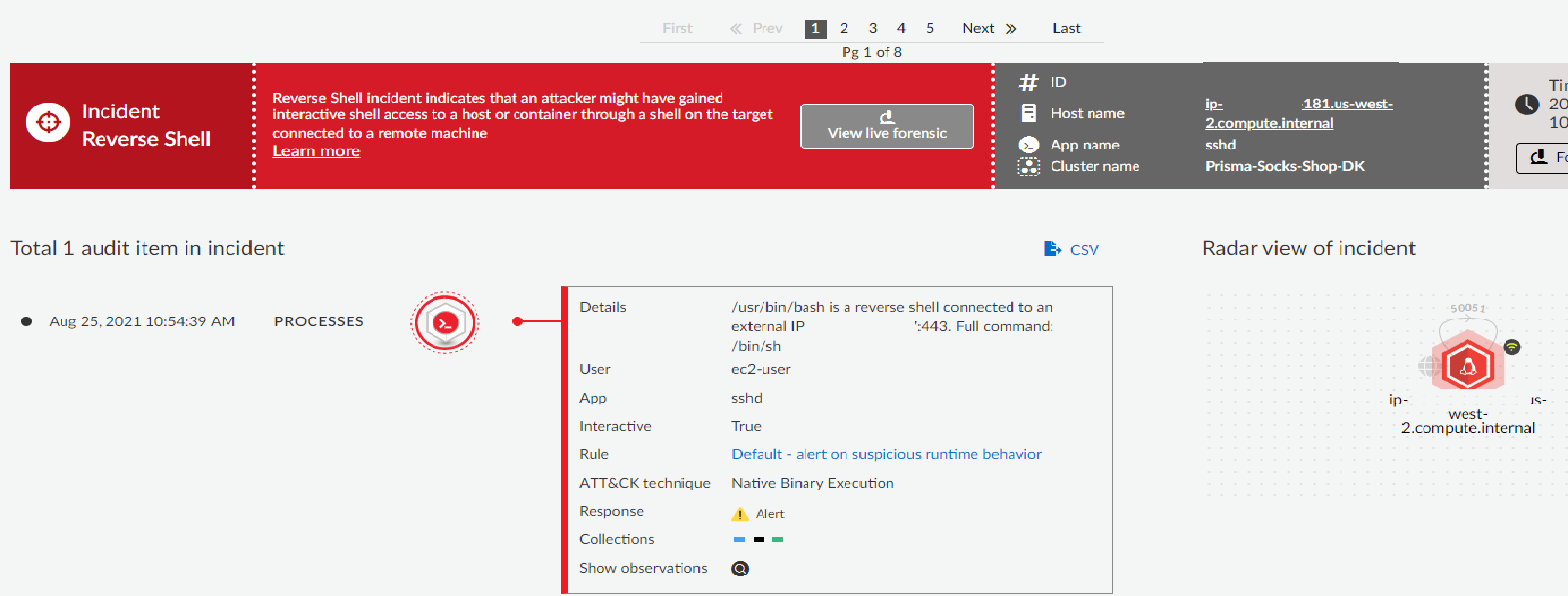Click the Host name server icon
The width and height of the screenshot is (1568, 596).
[x=1028, y=113]
